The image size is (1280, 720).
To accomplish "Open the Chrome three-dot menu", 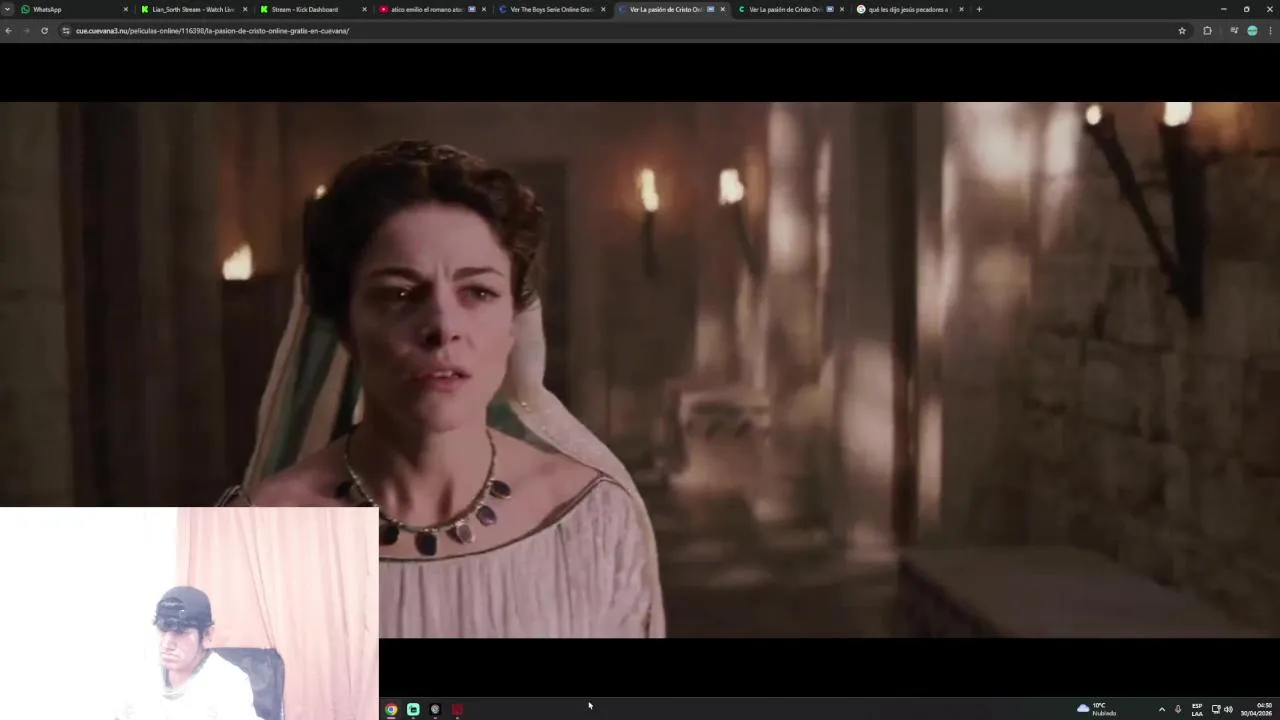I will (x=1271, y=31).
